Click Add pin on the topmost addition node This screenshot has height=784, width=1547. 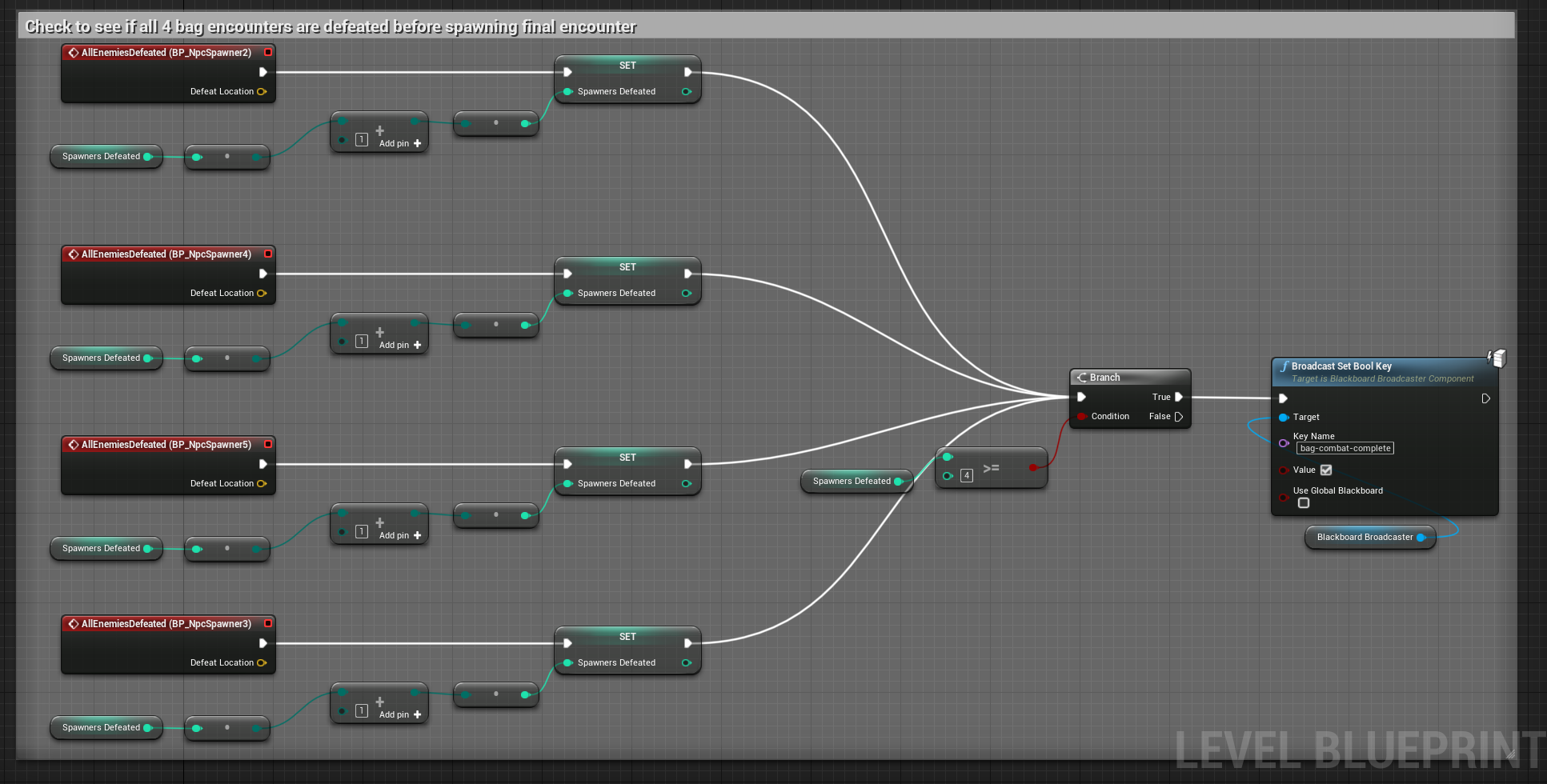coord(395,142)
